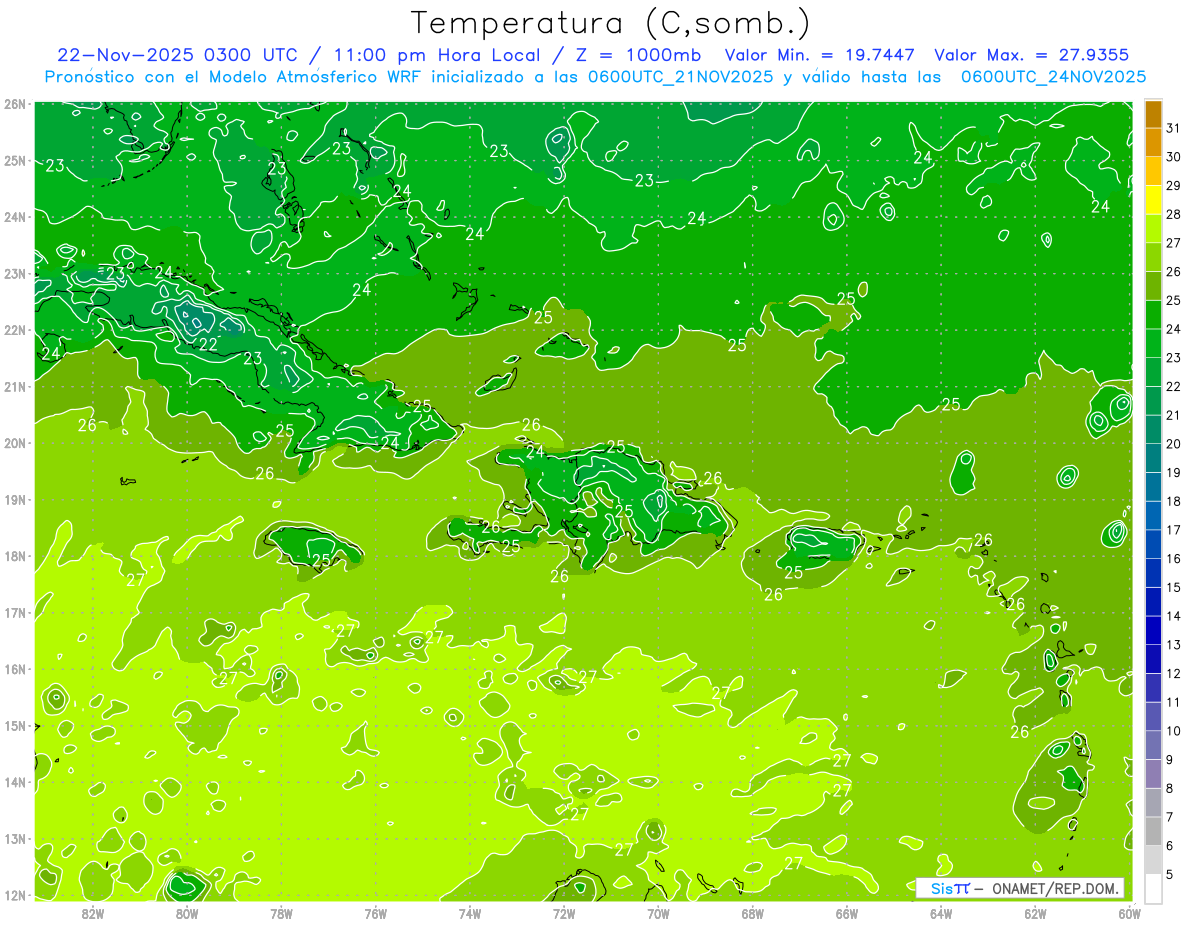Click the 'ONAMET/REP.DOM.' credit label
This screenshot has height=927, width=1200.
(1056, 888)
